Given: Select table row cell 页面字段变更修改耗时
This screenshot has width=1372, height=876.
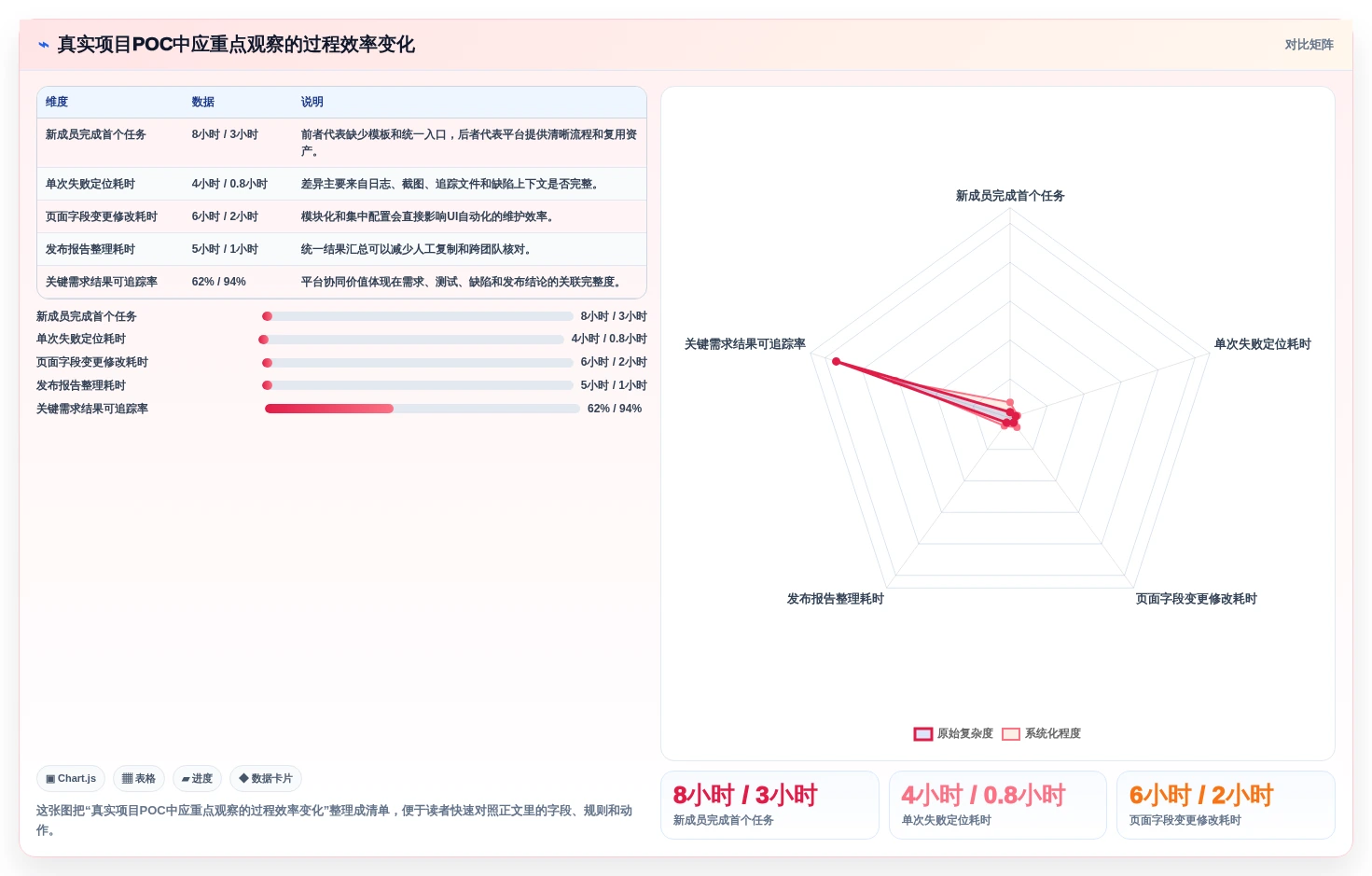Looking at the screenshot, I should click(x=102, y=216).
